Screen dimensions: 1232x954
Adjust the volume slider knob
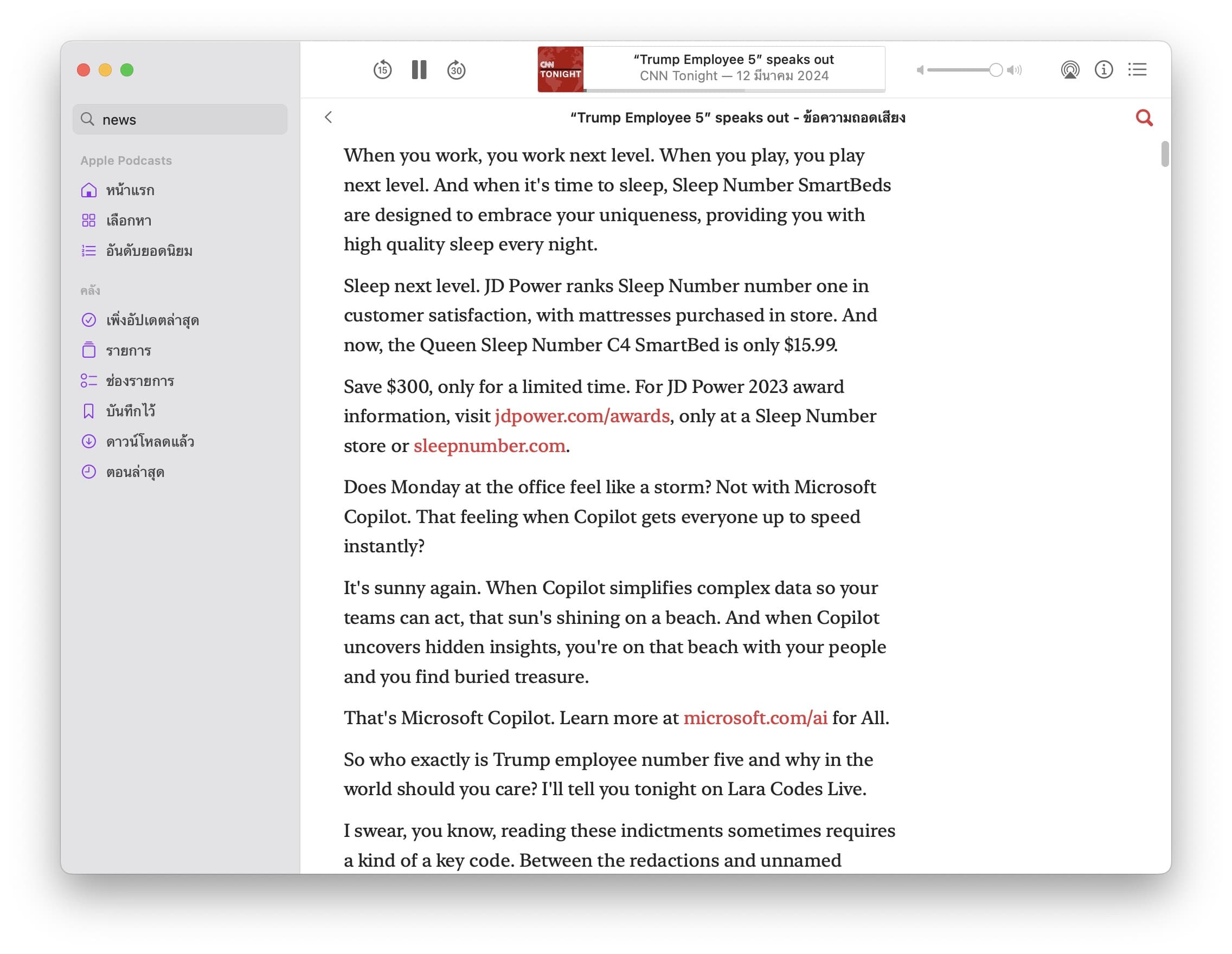[996, 70]
